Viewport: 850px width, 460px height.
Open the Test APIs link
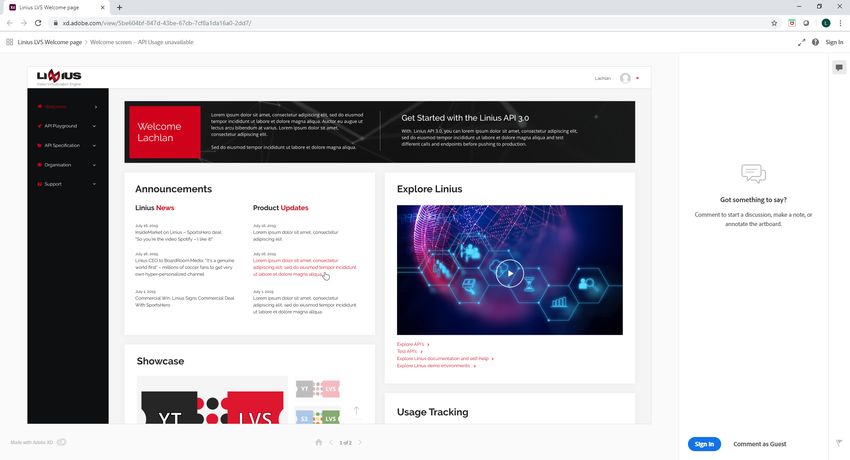[409, 352]
